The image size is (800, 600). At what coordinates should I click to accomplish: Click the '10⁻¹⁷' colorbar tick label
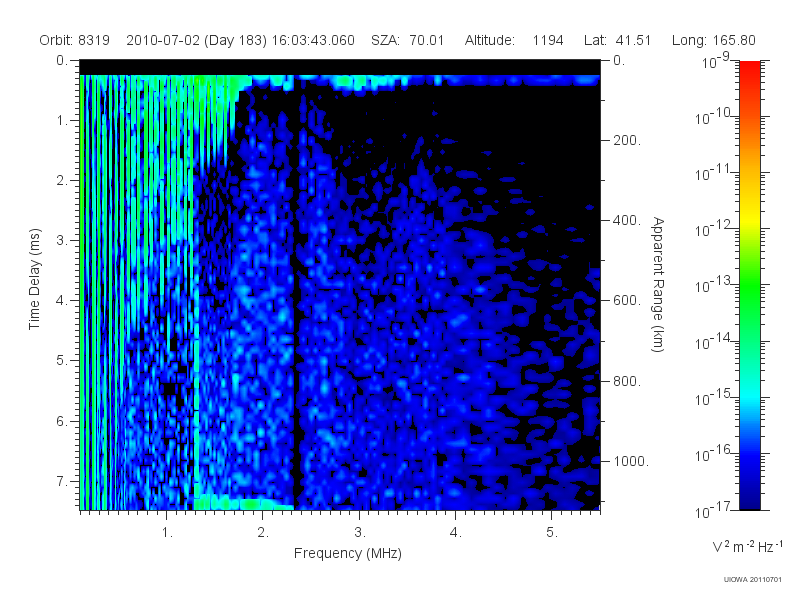(713, 510)
